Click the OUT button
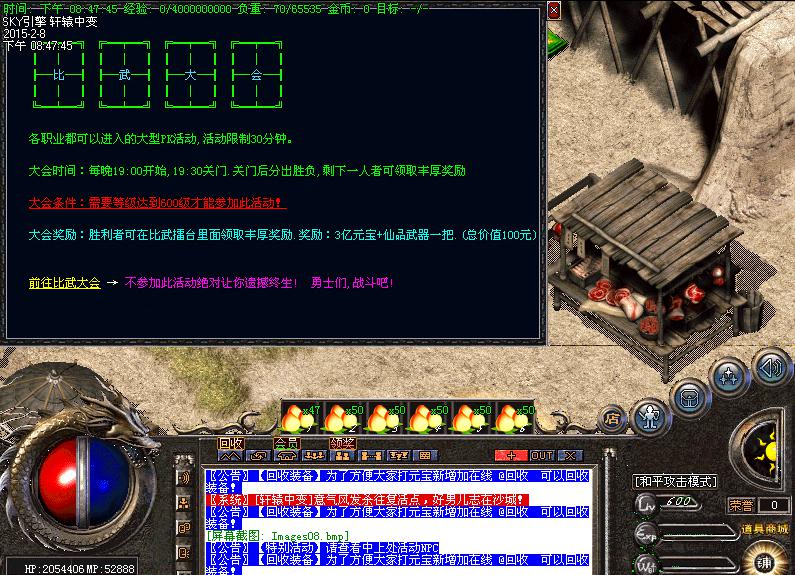 (x=541, y=456)
